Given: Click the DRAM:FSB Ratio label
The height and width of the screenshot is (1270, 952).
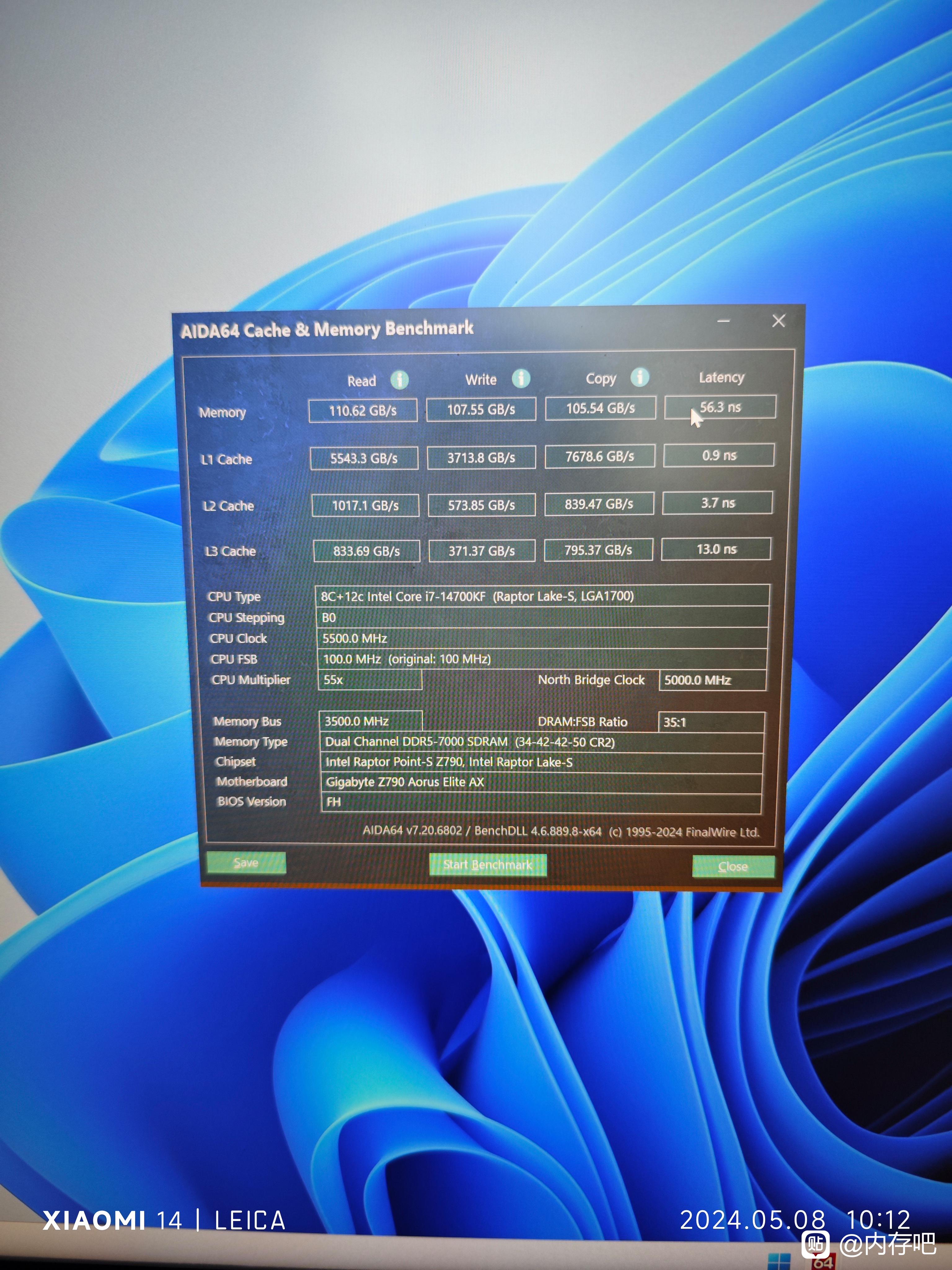Looking at the screenshot, I should coord(582,722).
